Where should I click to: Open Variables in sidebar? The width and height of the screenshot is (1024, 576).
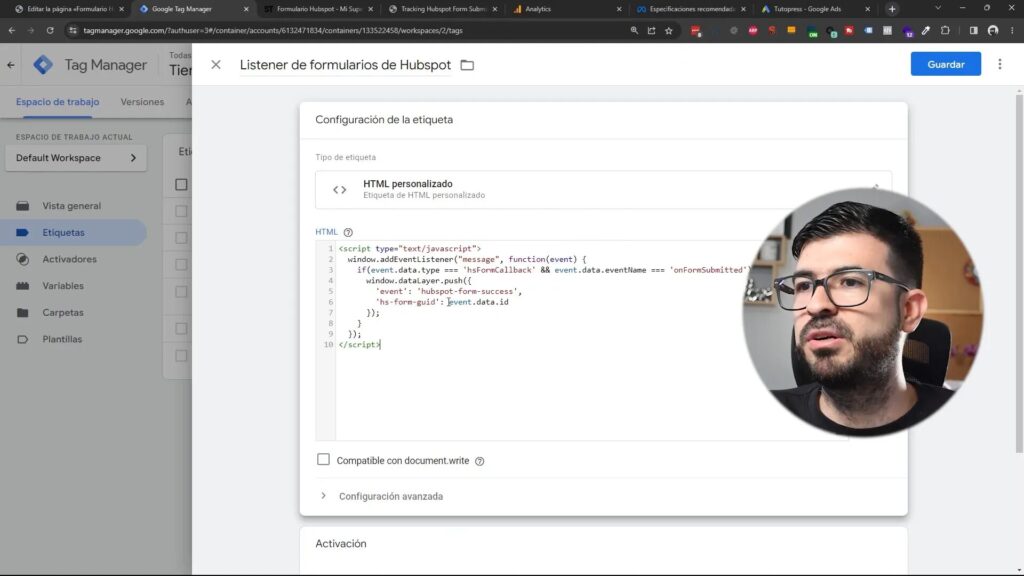[63, 286]
